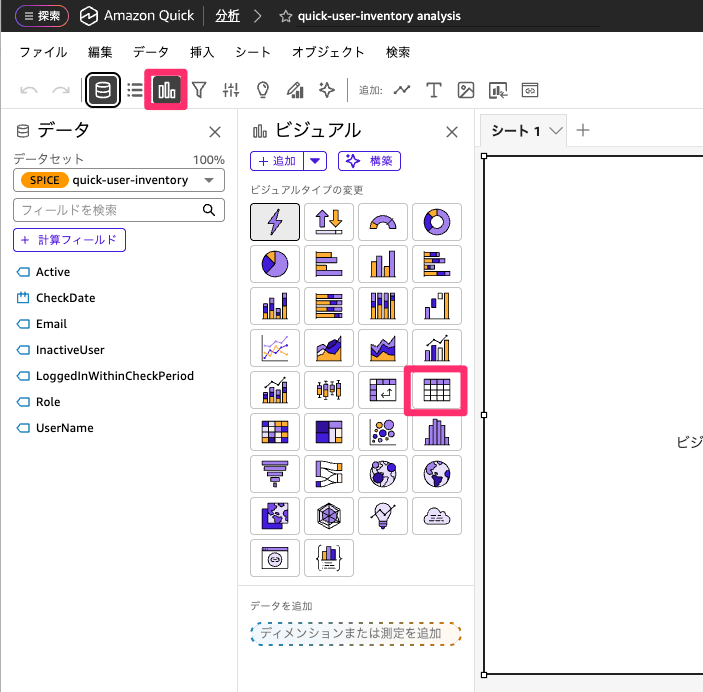Favorite the analysis with star icon
Screen dimensions: 703x692
coord(286,17)
